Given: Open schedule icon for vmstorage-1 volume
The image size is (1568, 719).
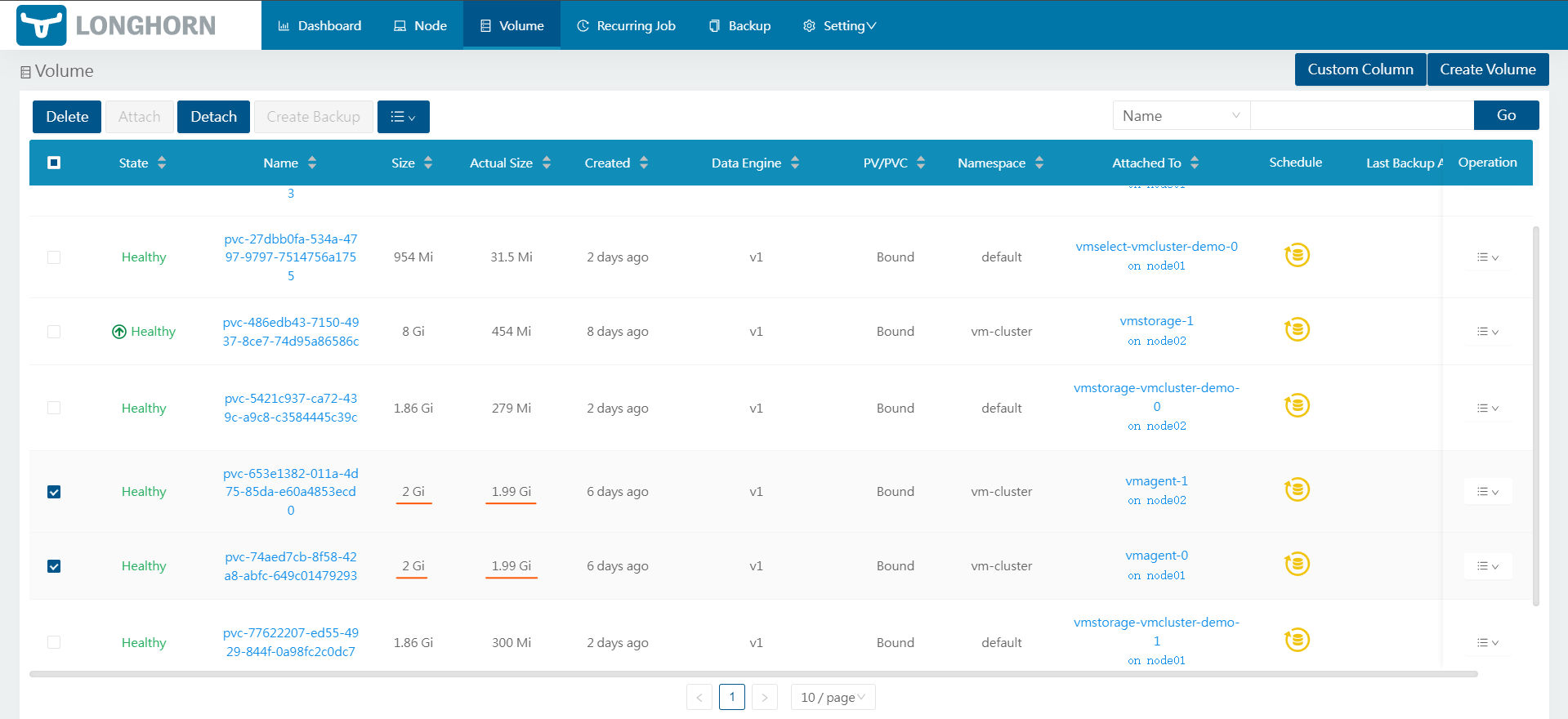Looking at the screenshot, I should [x=1297, y=330].
